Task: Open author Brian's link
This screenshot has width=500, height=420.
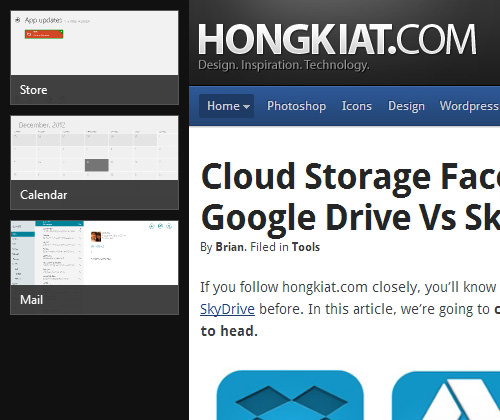Action: click(230, 247)
